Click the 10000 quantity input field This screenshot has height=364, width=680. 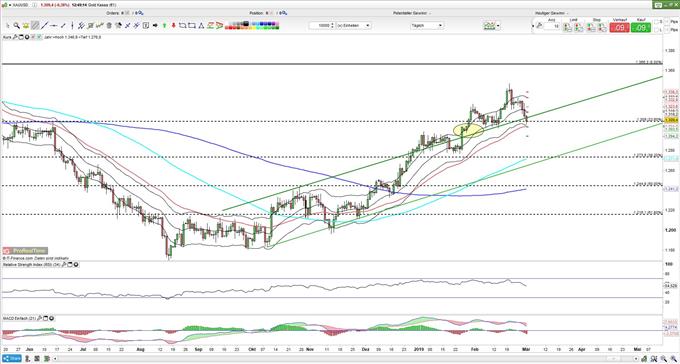(320, 26)
